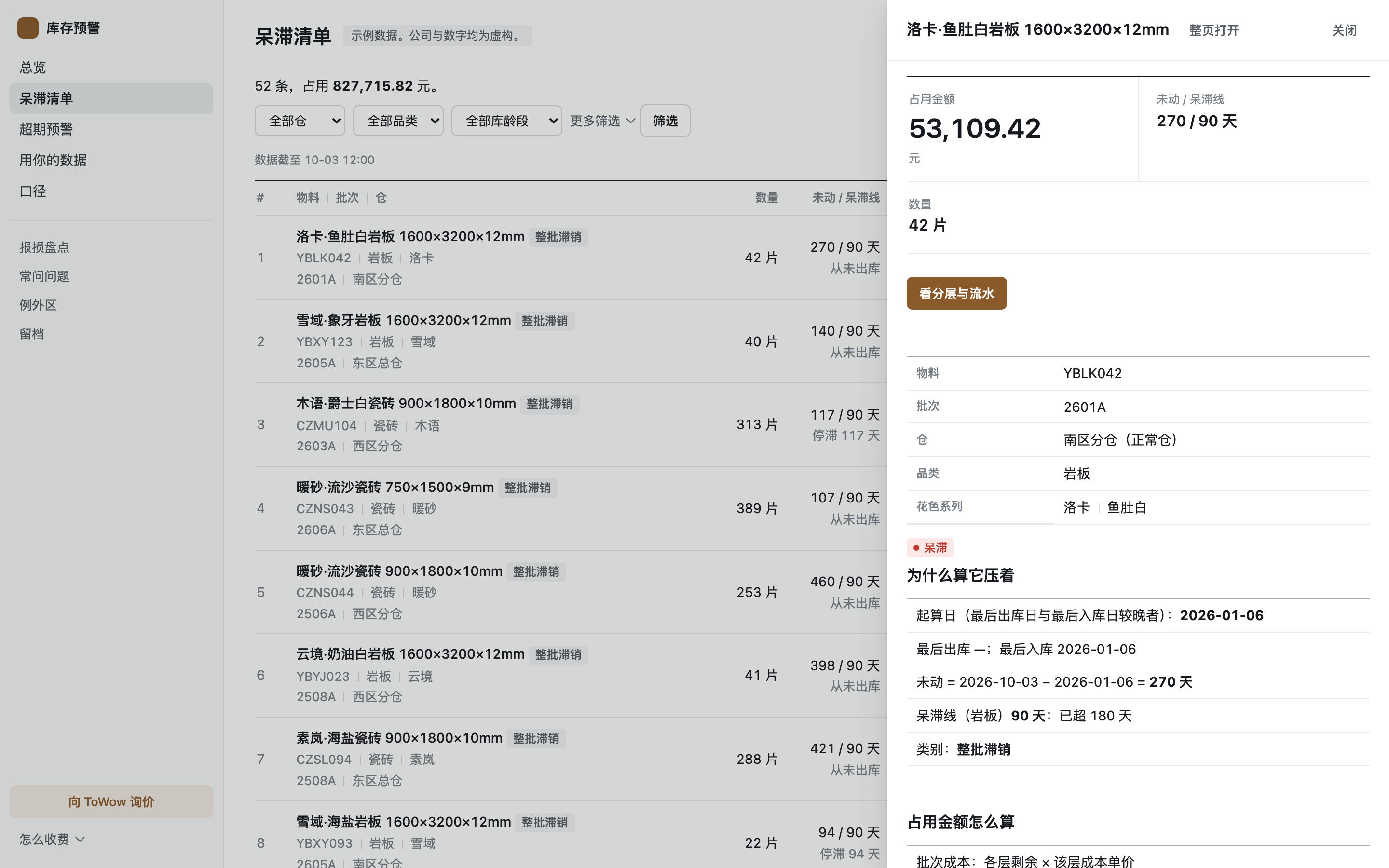
Task: Click the 占用金额怎么算 heading
Action: tap(960, 822)
